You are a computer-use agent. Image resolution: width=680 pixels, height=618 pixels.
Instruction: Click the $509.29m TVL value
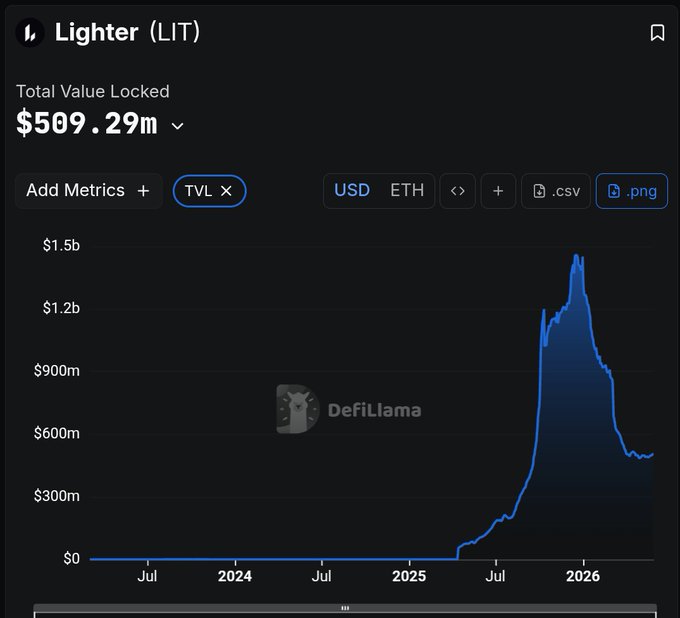tap(86, 123)
